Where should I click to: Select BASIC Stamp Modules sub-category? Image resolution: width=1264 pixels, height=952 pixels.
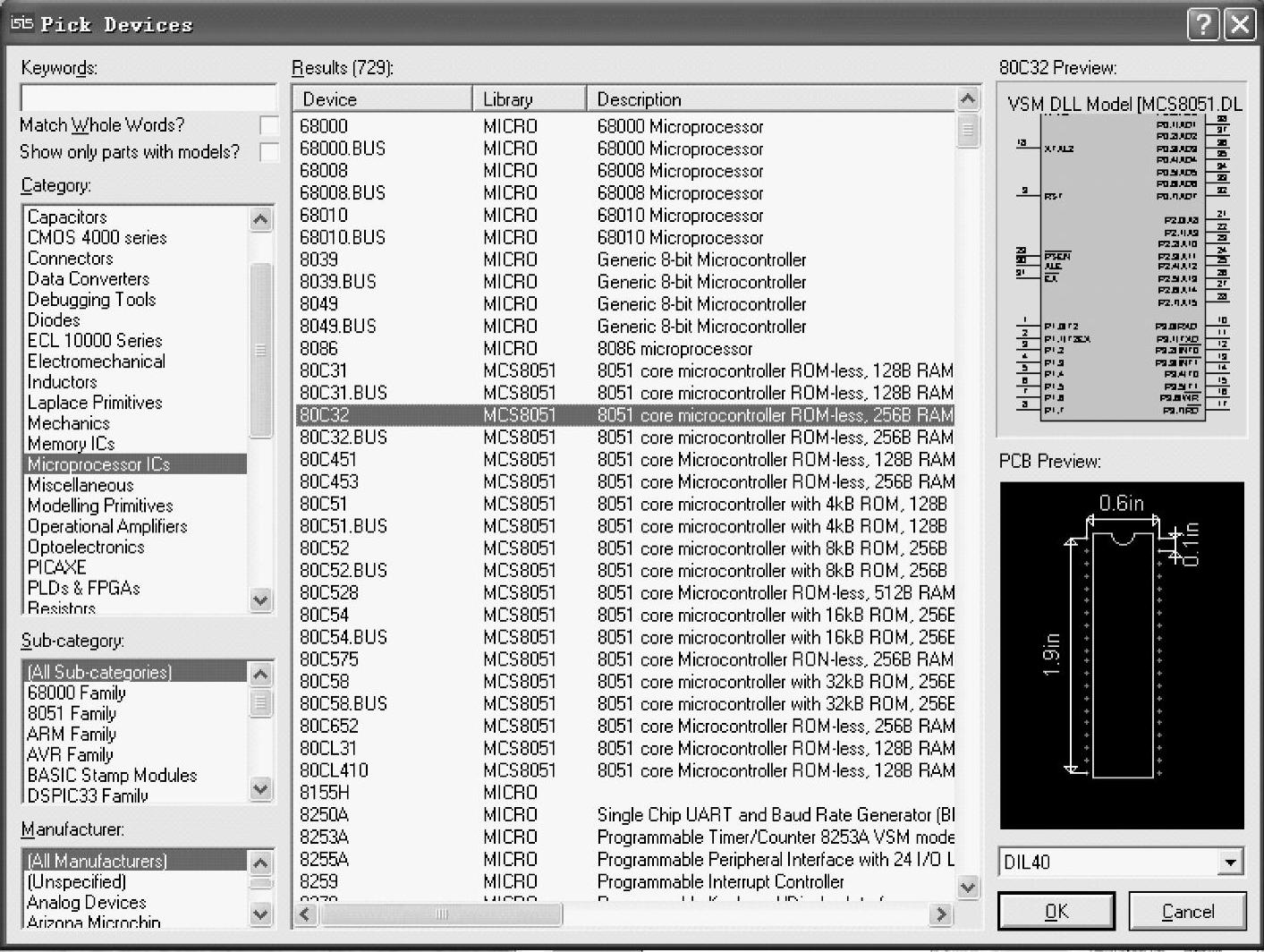[112, 775]
